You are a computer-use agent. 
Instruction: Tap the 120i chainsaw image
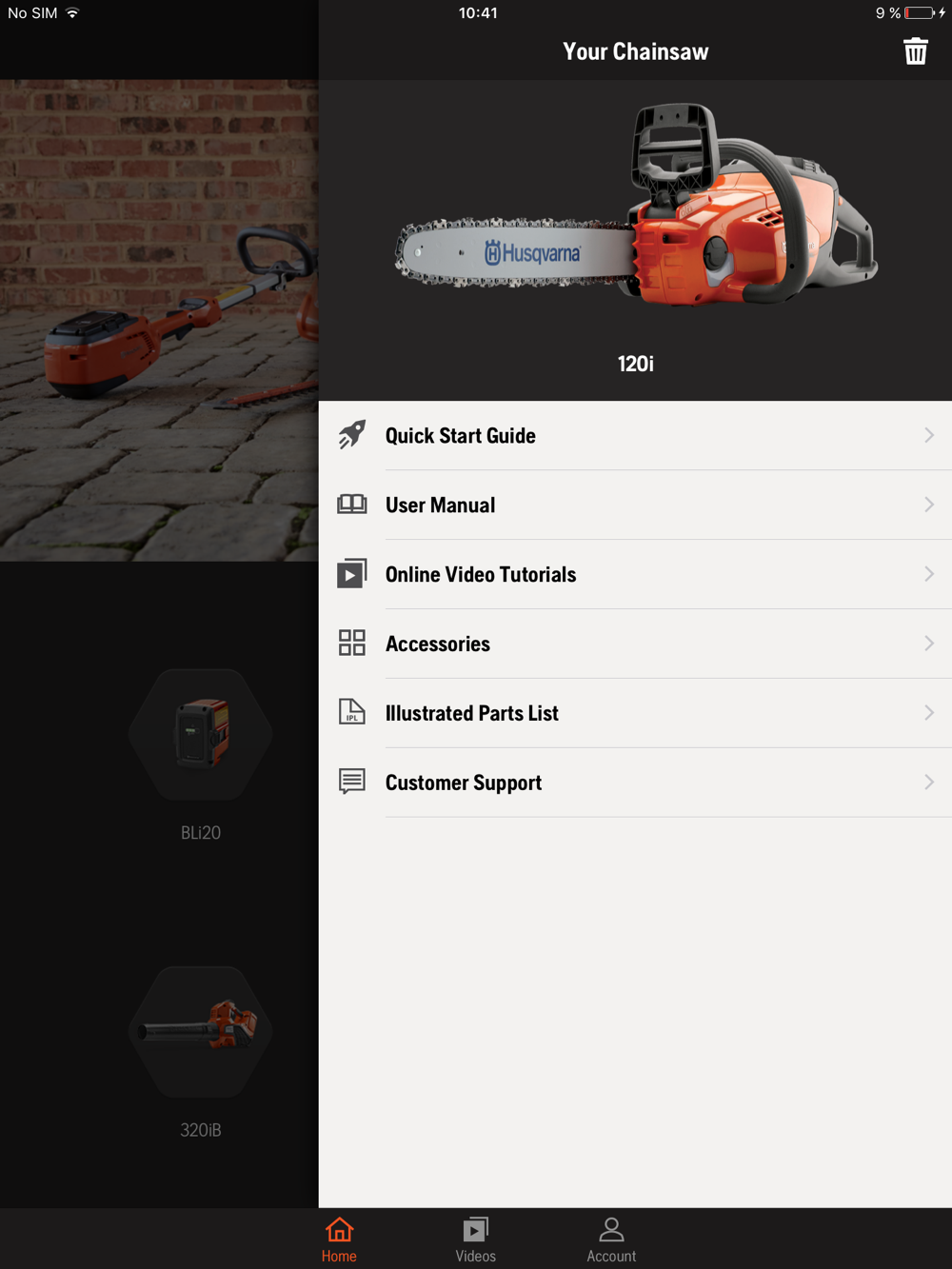(636, 204)
